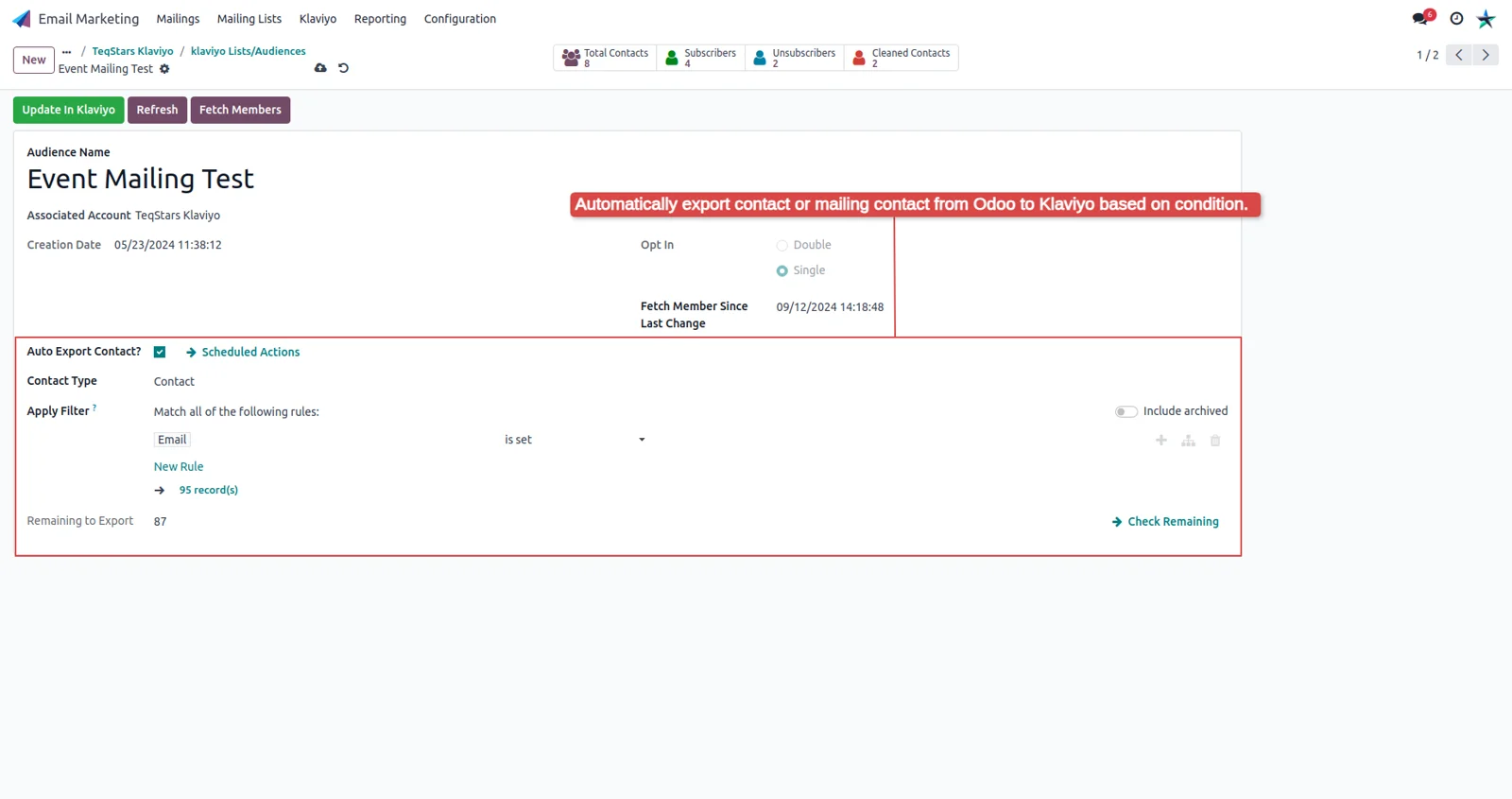1512x799 pixels.
Task: Open the Reporting menu
Action: click(380, 19)
